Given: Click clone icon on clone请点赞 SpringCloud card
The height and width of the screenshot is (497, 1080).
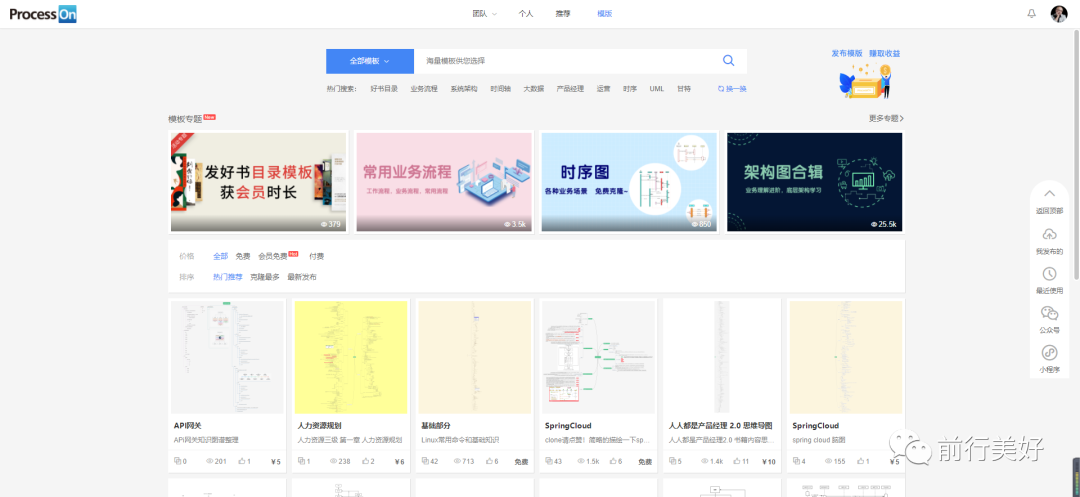Looking at the screenshot, I should 548,461.
